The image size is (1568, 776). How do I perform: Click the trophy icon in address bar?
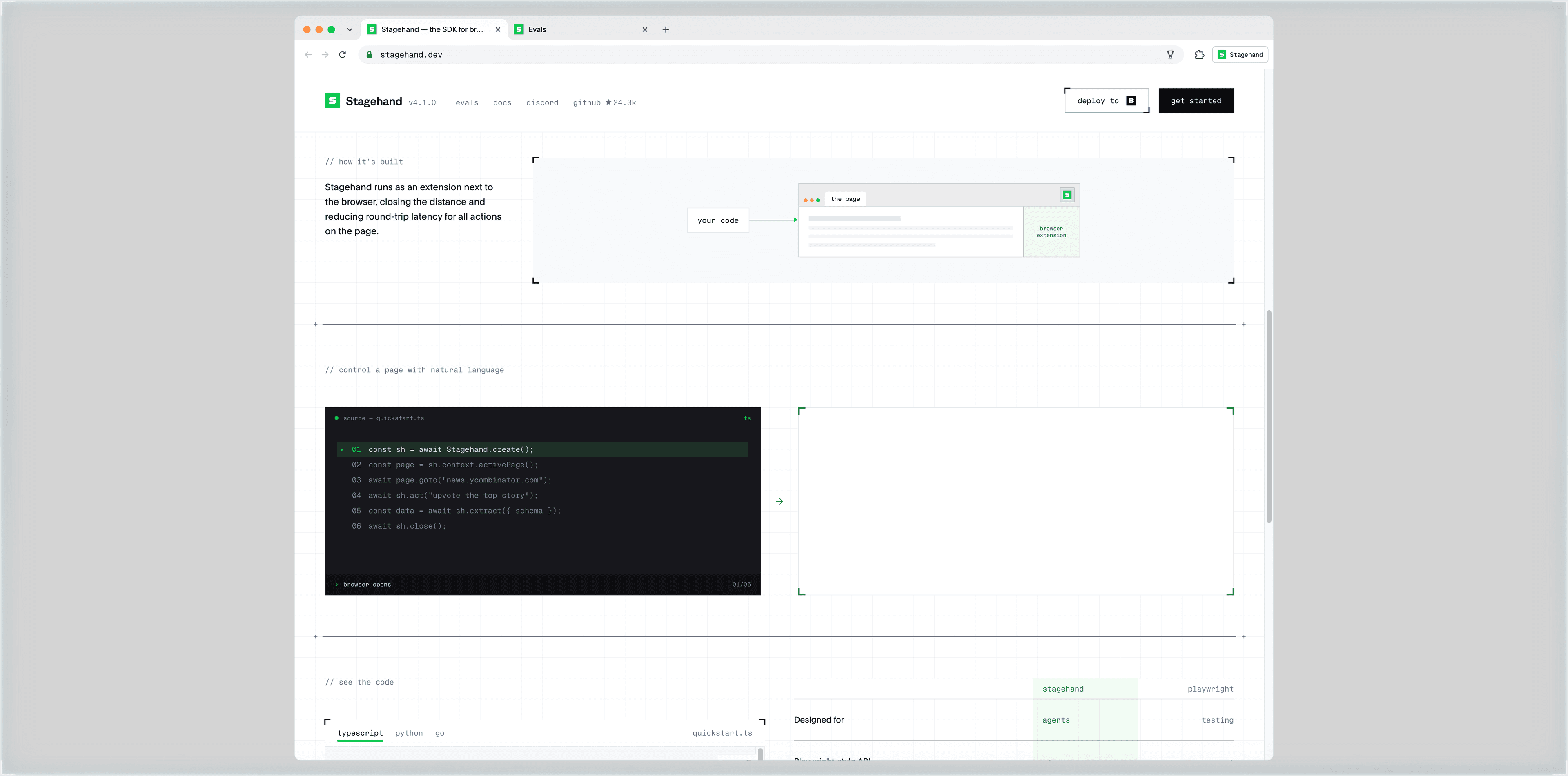tap(1170, 55)
